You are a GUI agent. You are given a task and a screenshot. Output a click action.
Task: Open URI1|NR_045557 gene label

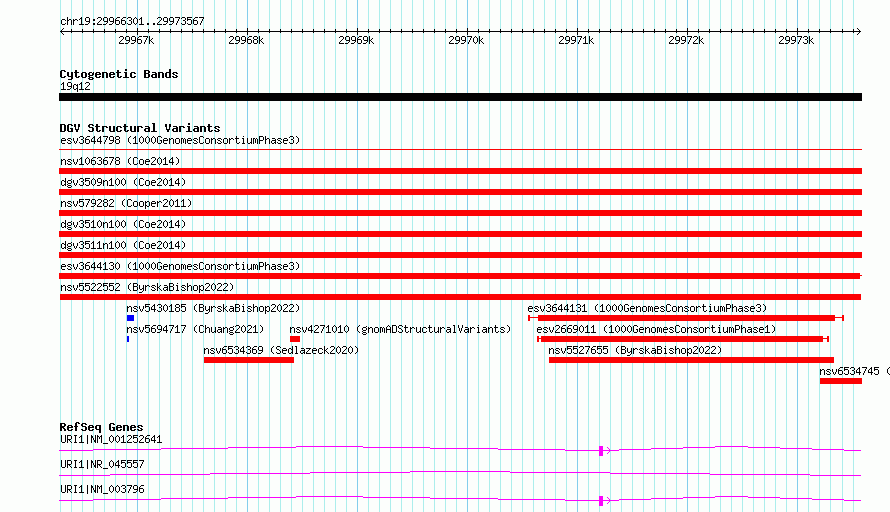pyautogui.click(x=102, y=464)
